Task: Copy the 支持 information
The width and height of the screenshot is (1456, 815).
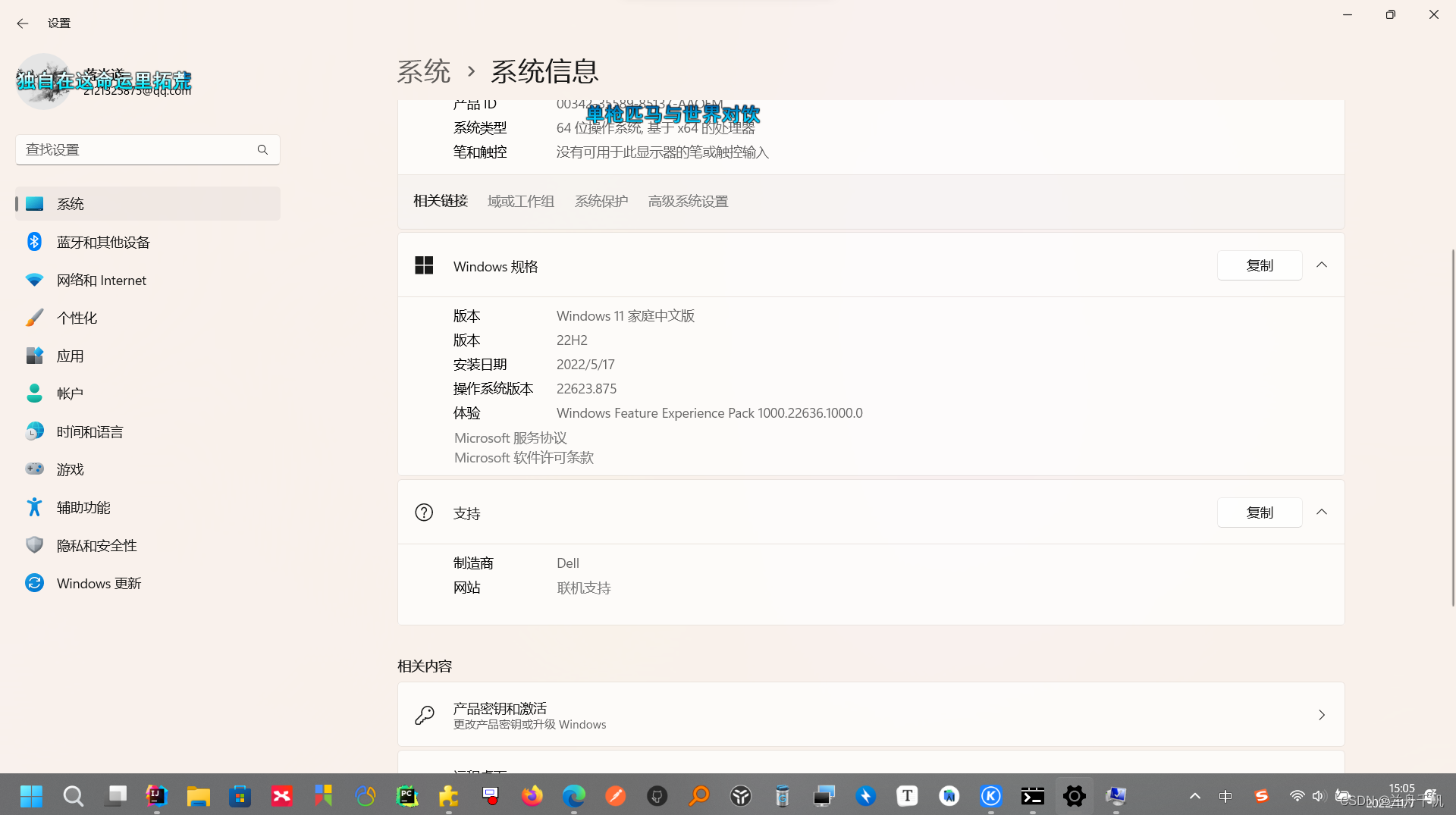Action: click(x=1260, y=513)
